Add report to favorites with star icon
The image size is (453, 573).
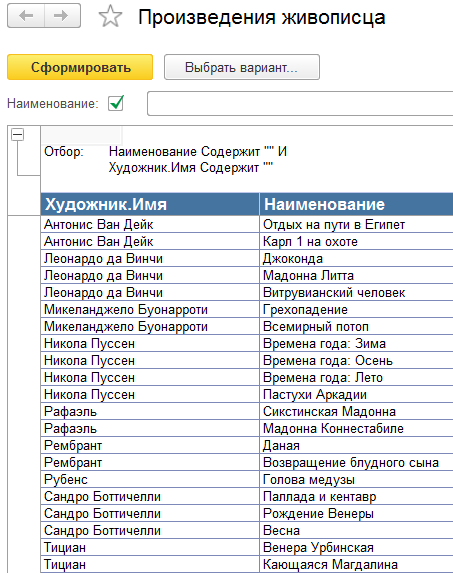(x=110, y=17)
